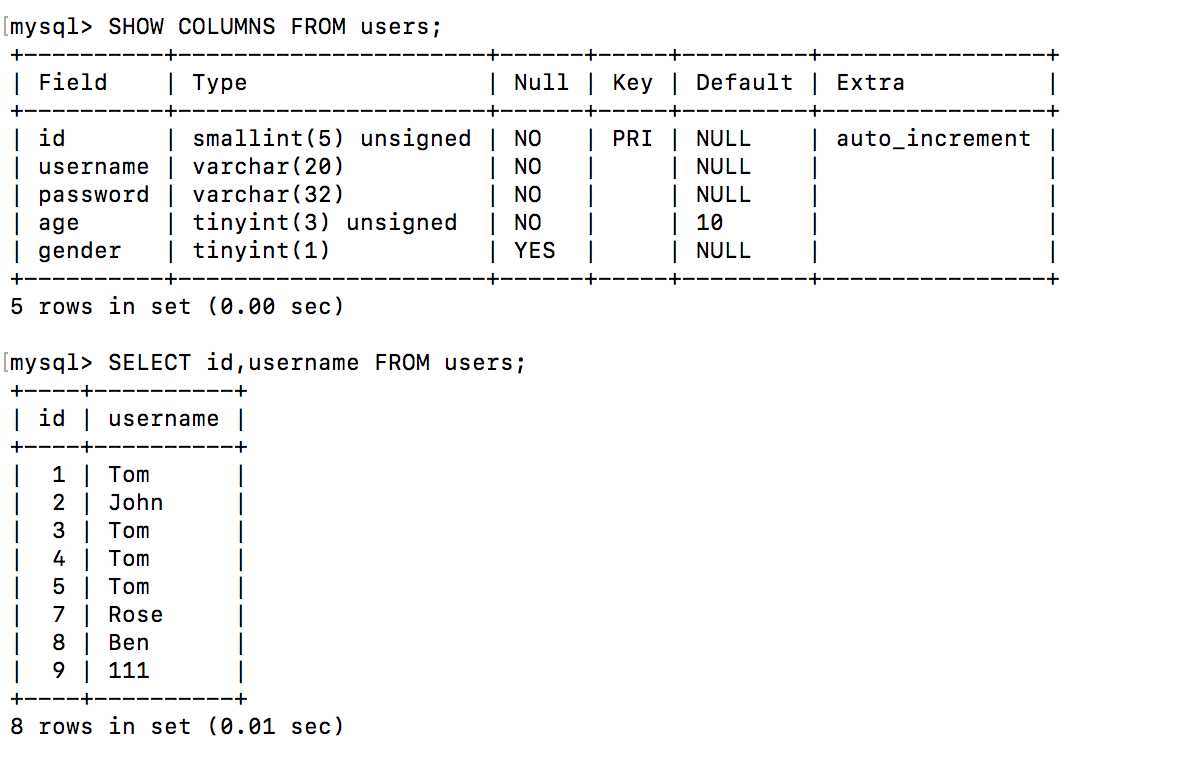The width and height of the screenshot is (1184, 766).
Task: Click the age default value 10
Action: coord(709,223)
